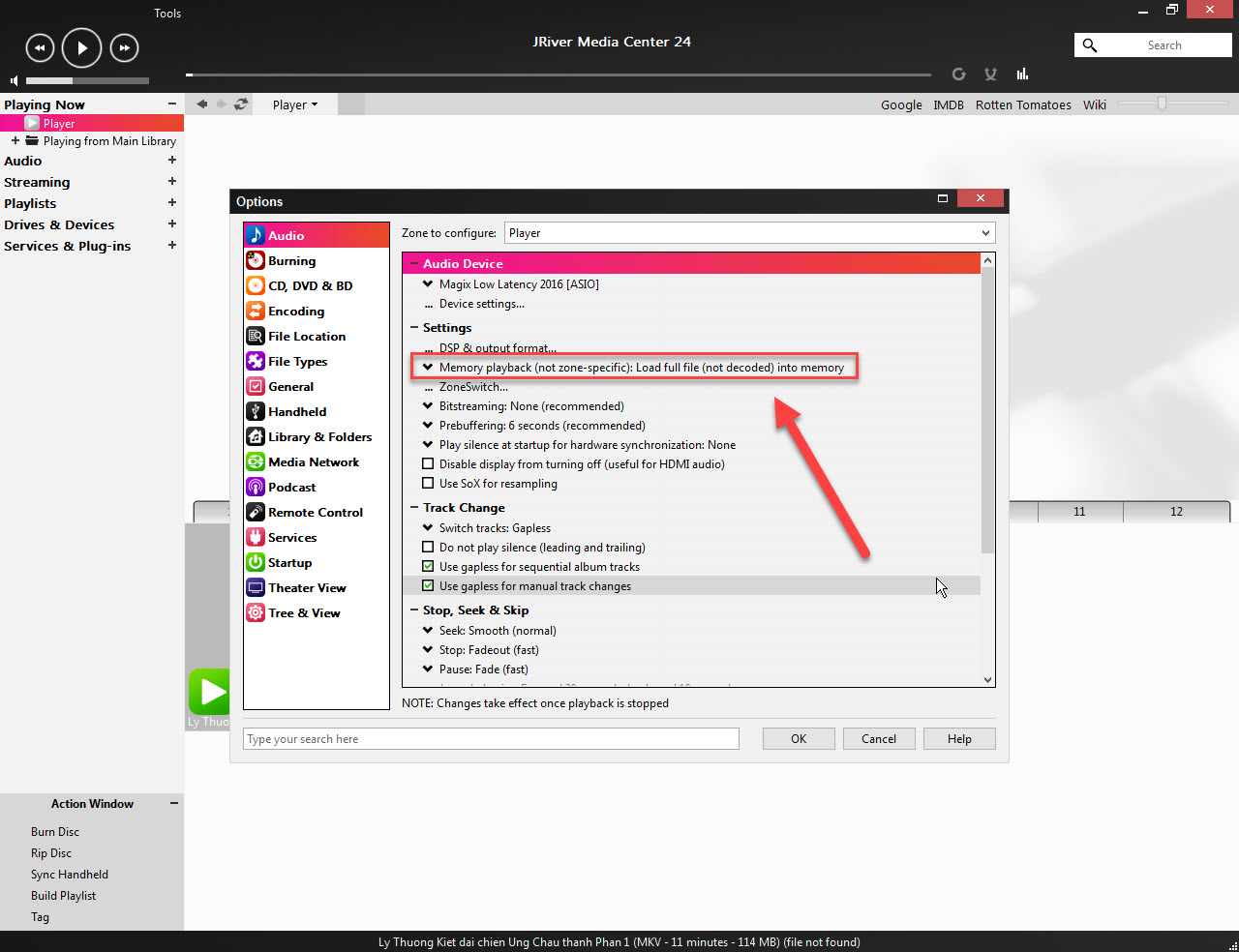Open the File Types options
1239x952 pixels.
tap(317, 361)
